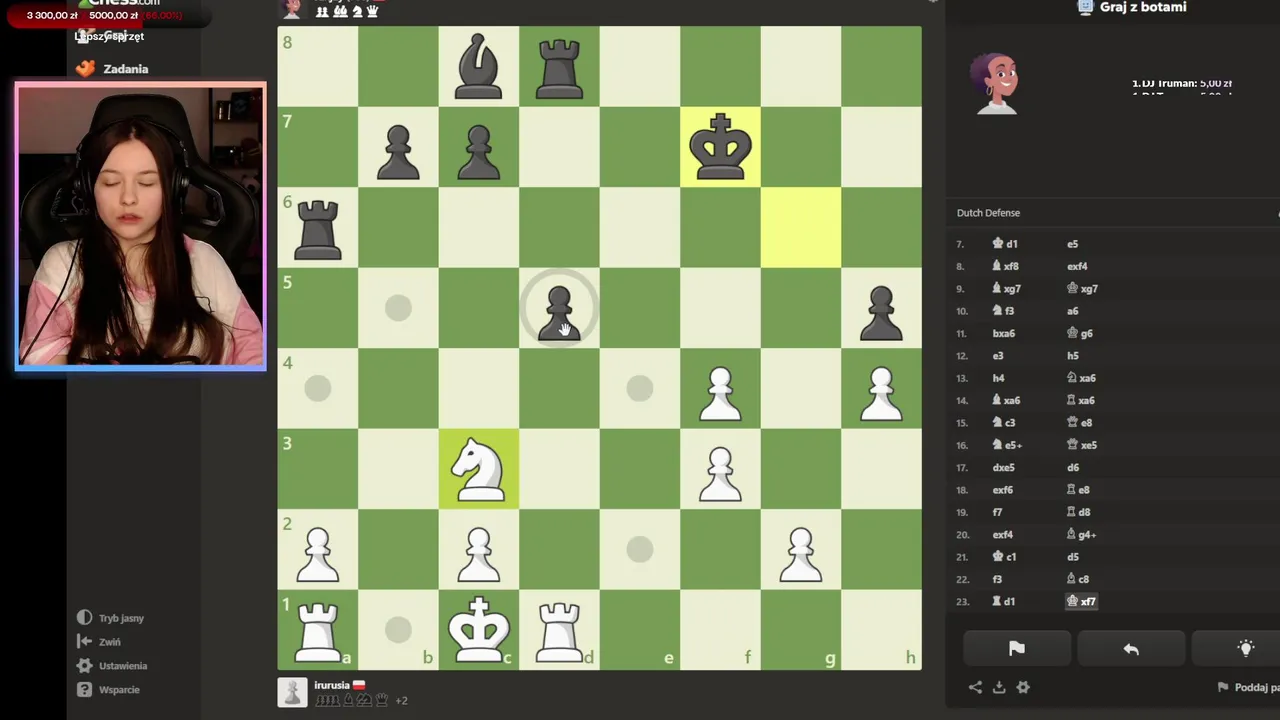Click move 17 dxe5 in move list

(1003, 468)
